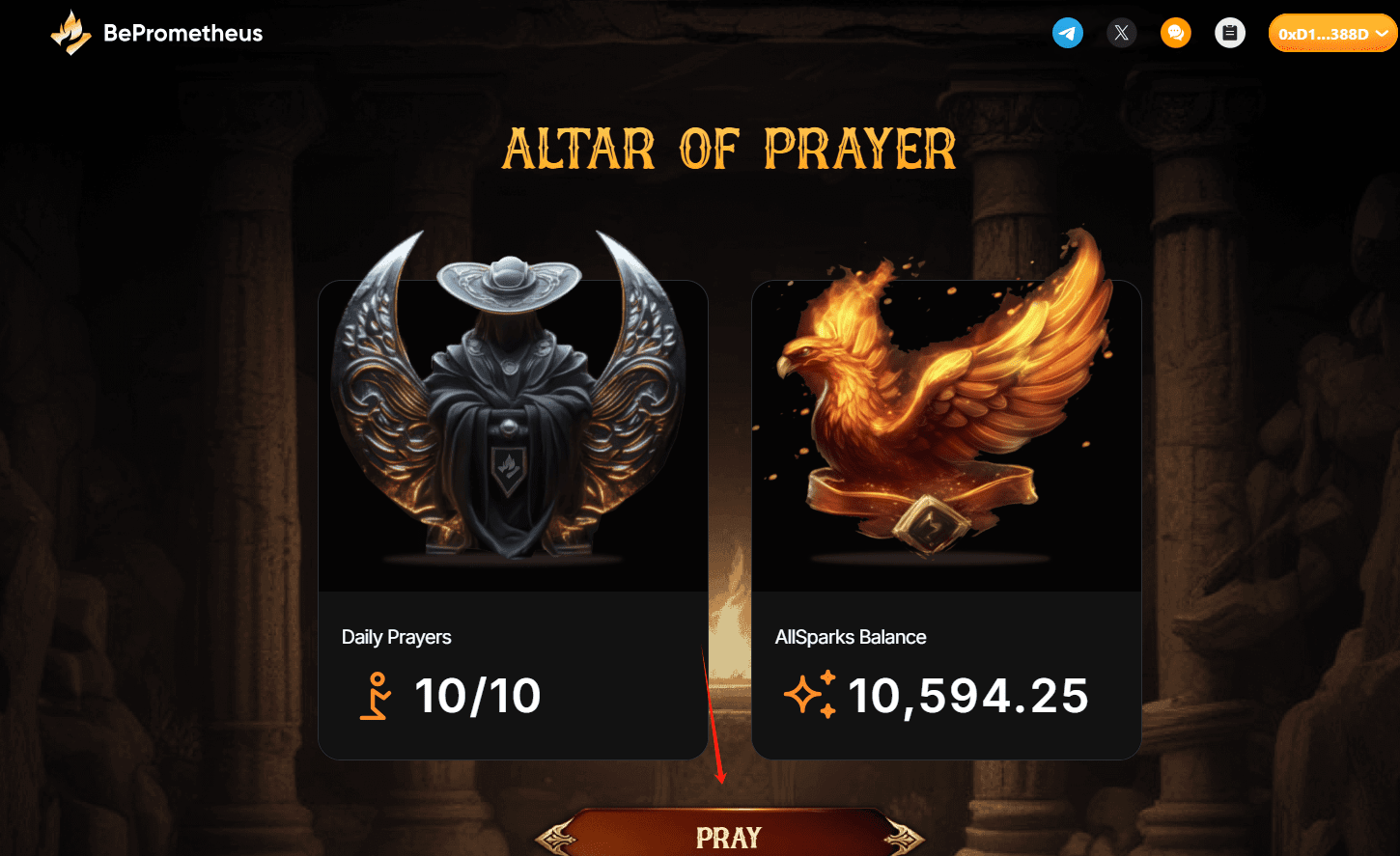Click the chevron arrow beside wallet address
Screen dimensions: 1400x856
tap(1382, 34)
